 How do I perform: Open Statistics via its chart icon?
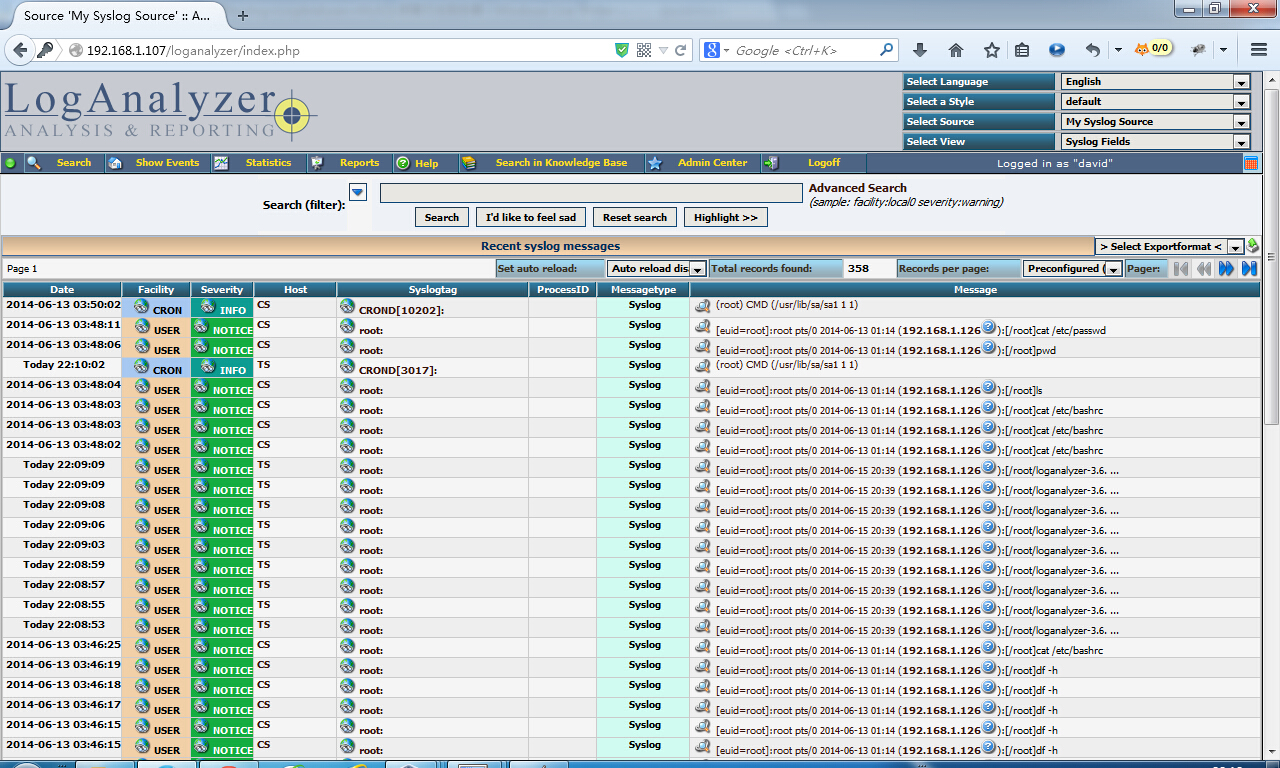tap(222, 162)
